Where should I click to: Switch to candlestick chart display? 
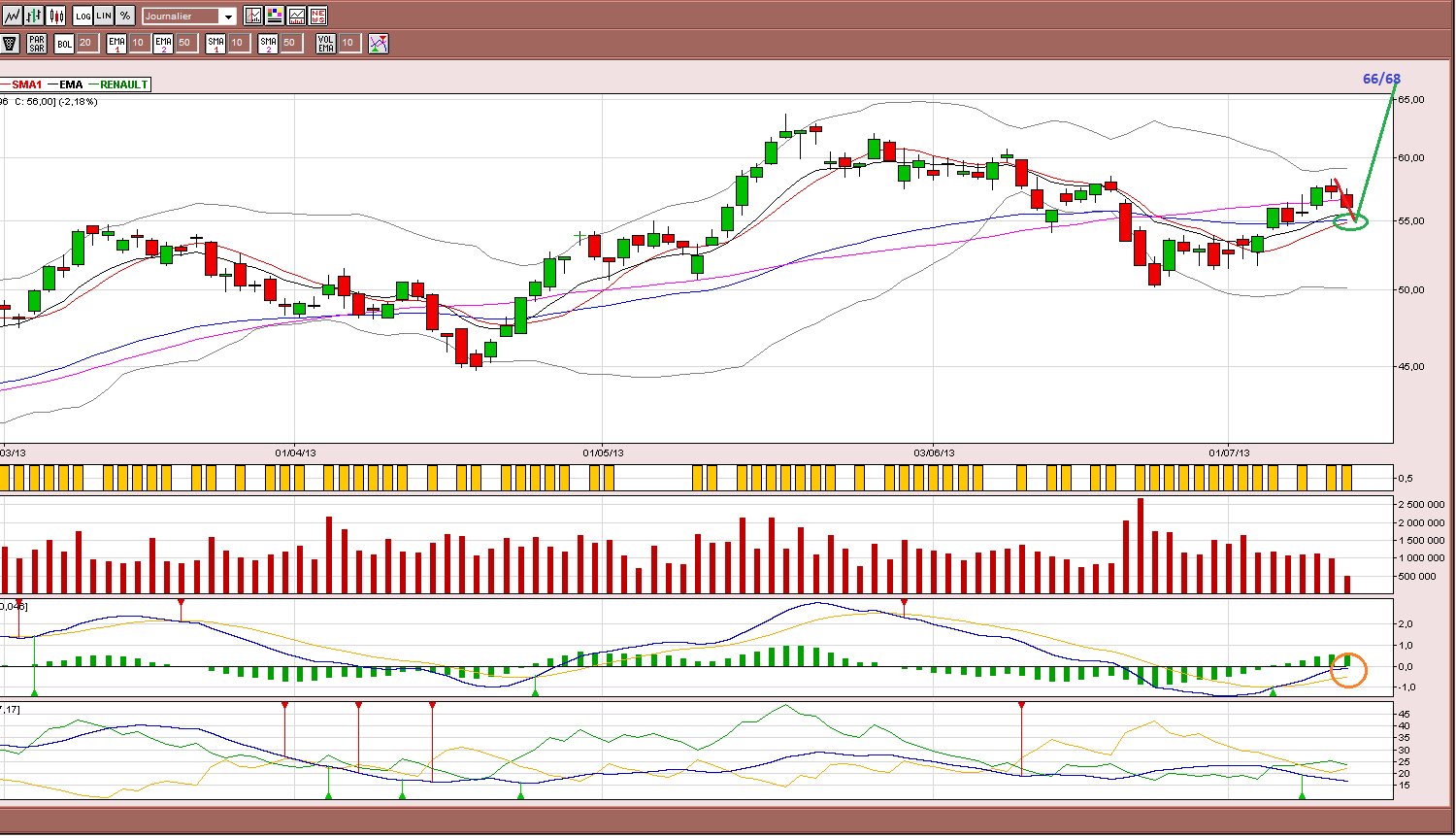[56, 16]
